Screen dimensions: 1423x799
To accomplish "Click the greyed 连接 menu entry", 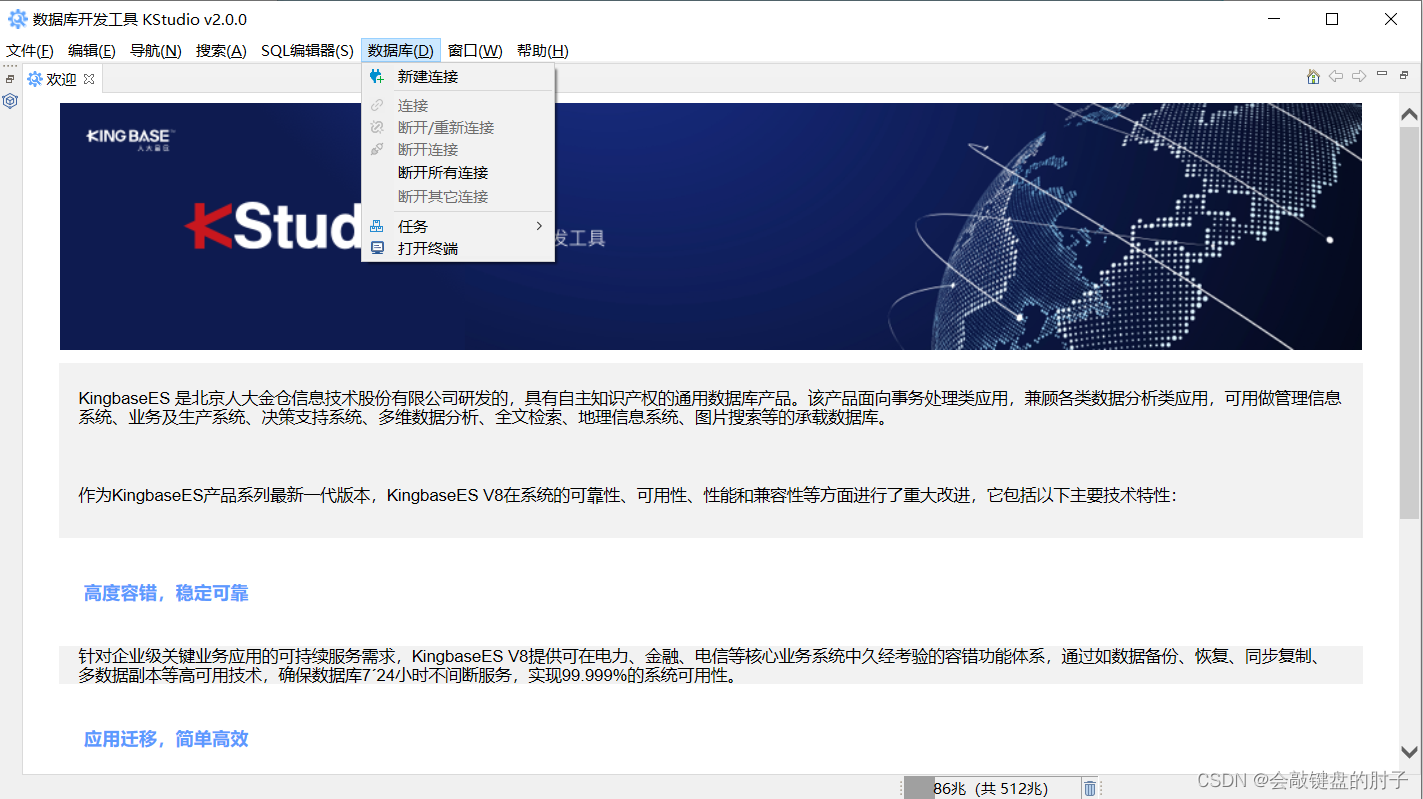I will pos(458,105).
